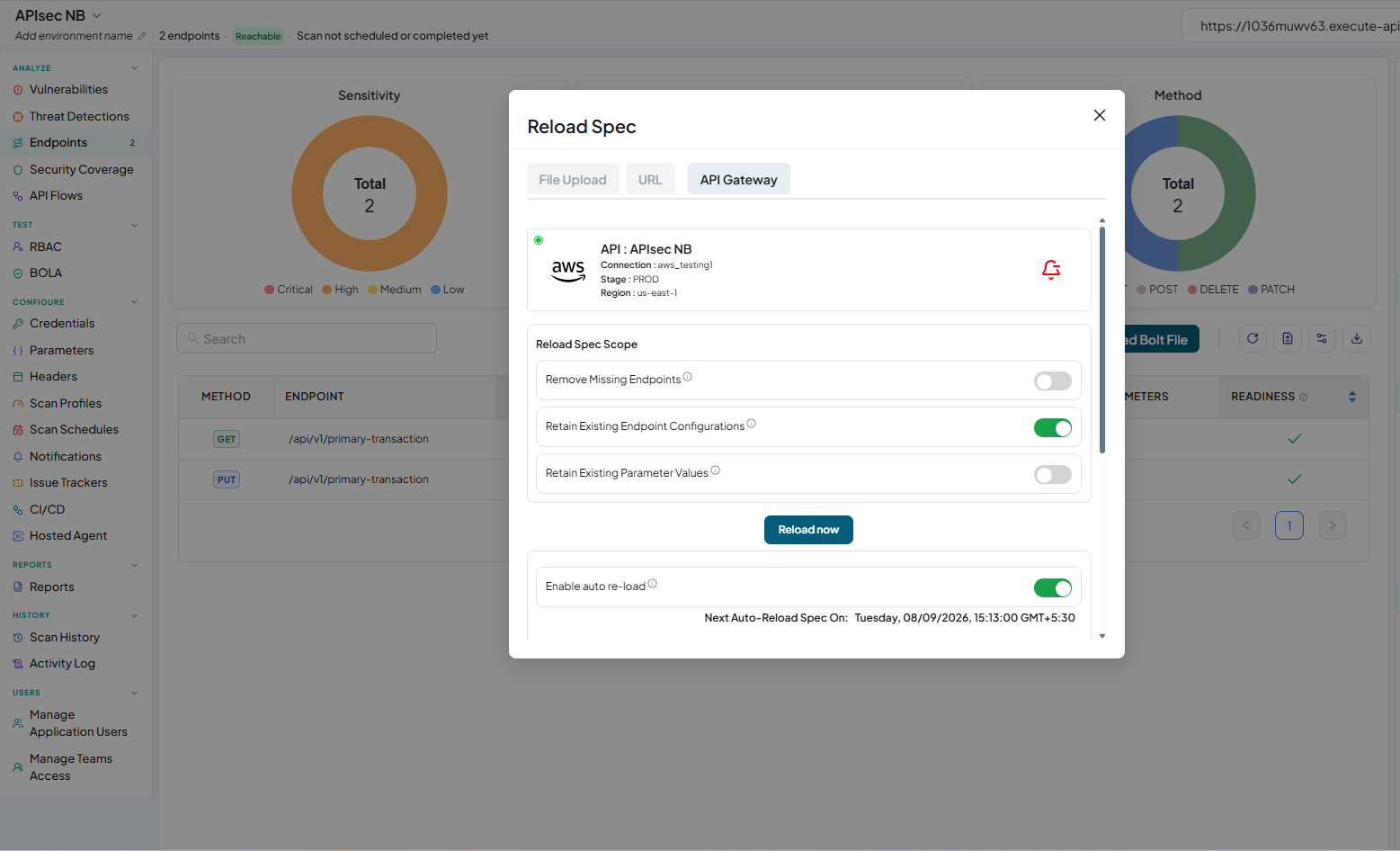Open Activity Log page
1400x851 pixels.
tap(62, 664)
